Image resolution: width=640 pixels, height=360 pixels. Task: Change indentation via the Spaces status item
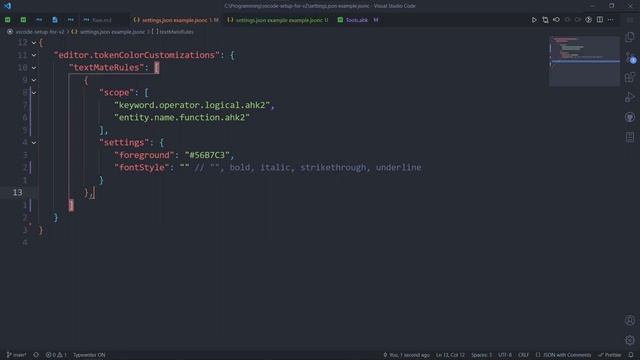pos(482,355)
